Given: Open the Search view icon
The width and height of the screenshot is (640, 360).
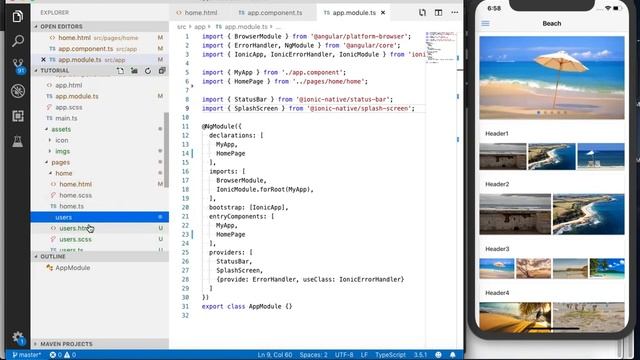Looking at the screenshot, I should (18, 41).
